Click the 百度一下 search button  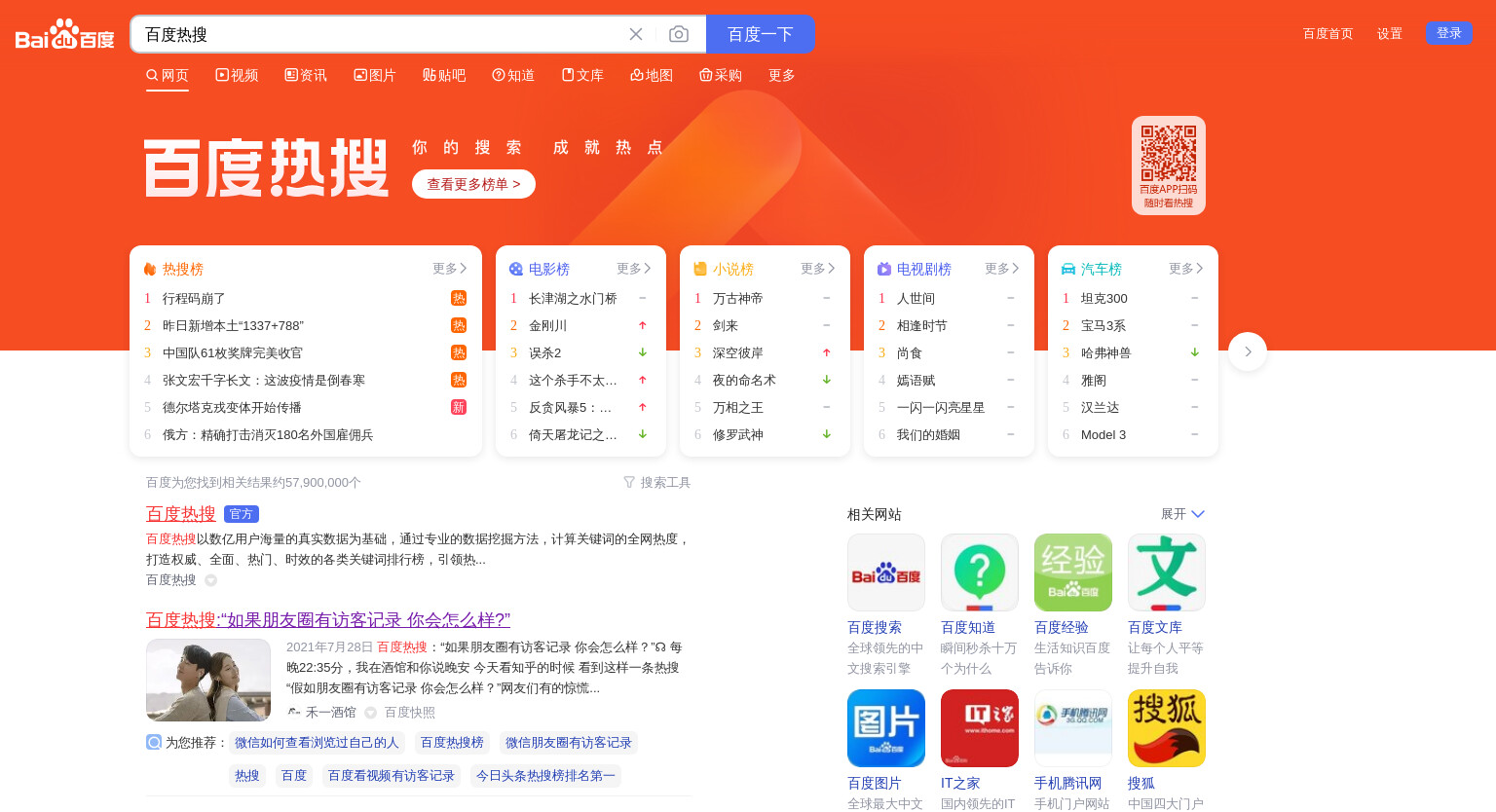click(761, 34)
